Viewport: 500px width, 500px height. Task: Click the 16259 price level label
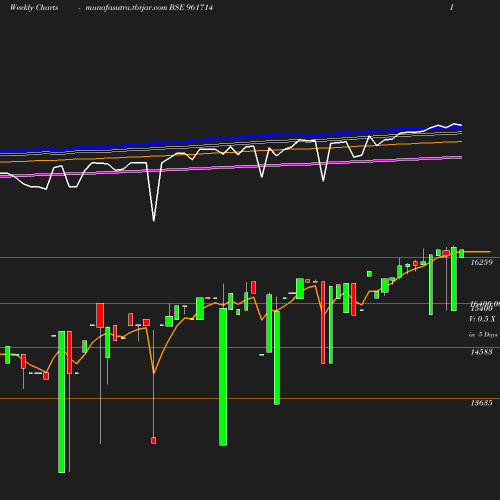[481, 262]
